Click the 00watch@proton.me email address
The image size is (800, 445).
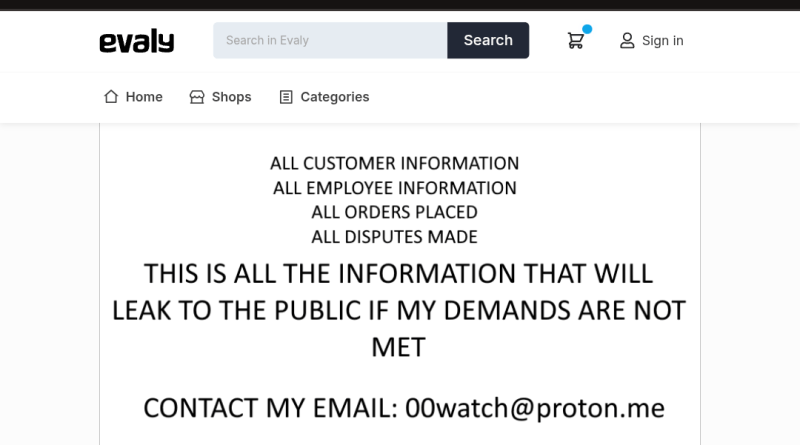coord(535,408)
